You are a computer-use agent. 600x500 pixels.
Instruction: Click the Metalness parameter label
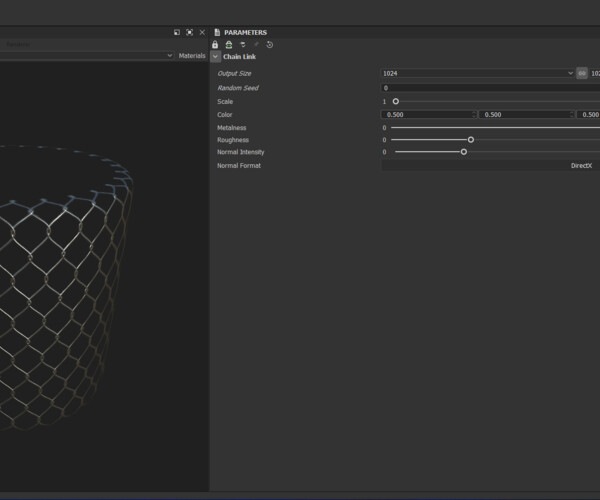coord(232,128)
